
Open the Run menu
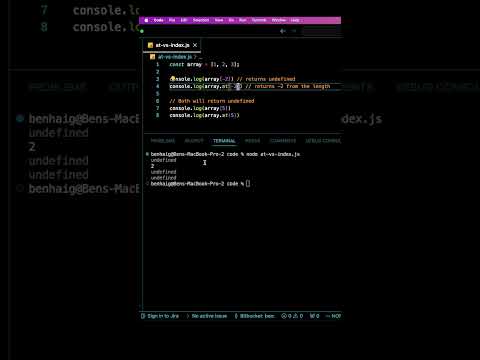243,20
